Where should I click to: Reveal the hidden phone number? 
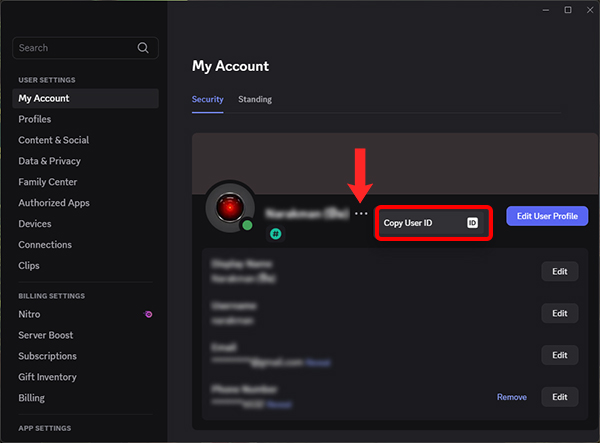279,404
